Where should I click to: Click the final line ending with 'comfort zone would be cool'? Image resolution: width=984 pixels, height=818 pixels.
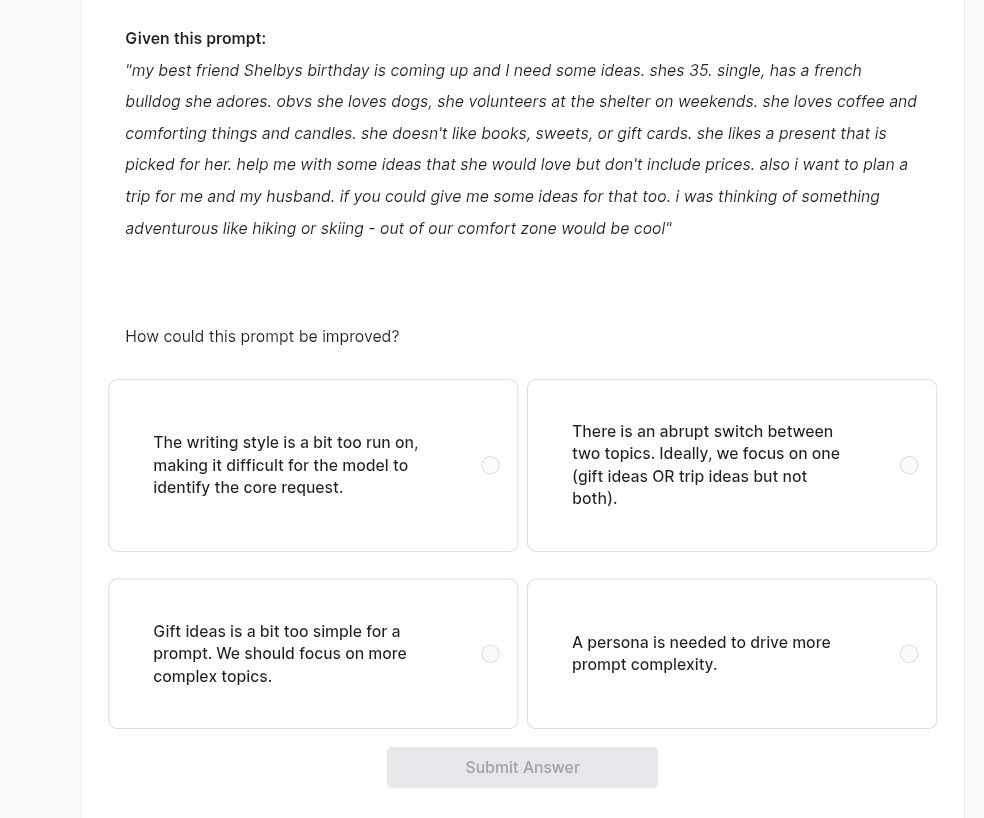(x=397, y=228)
